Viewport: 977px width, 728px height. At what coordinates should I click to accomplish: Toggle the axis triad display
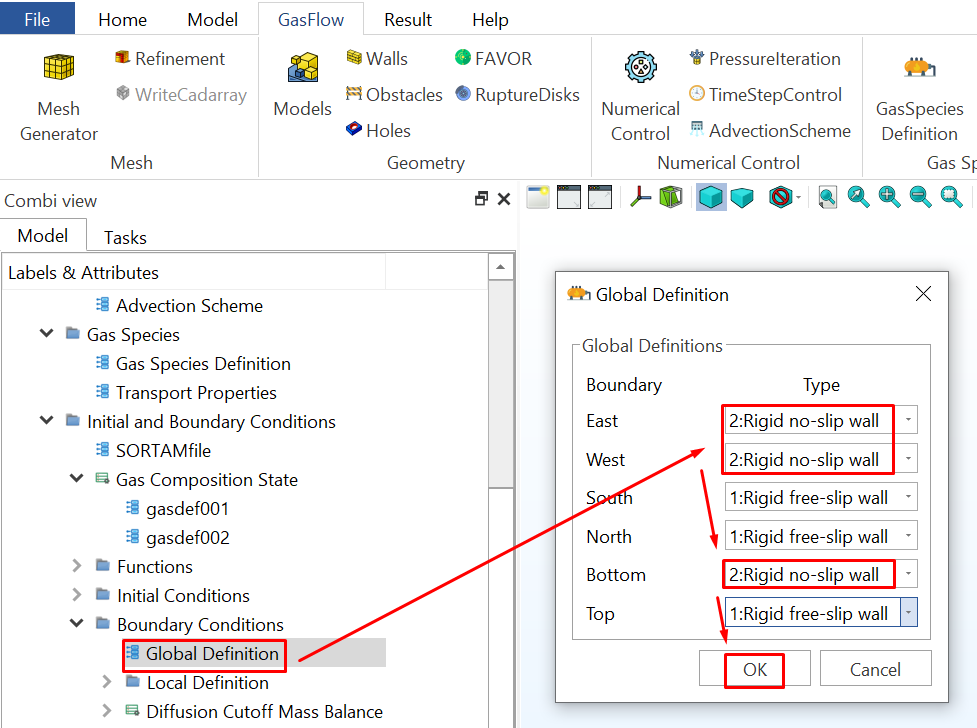(641, 197)
